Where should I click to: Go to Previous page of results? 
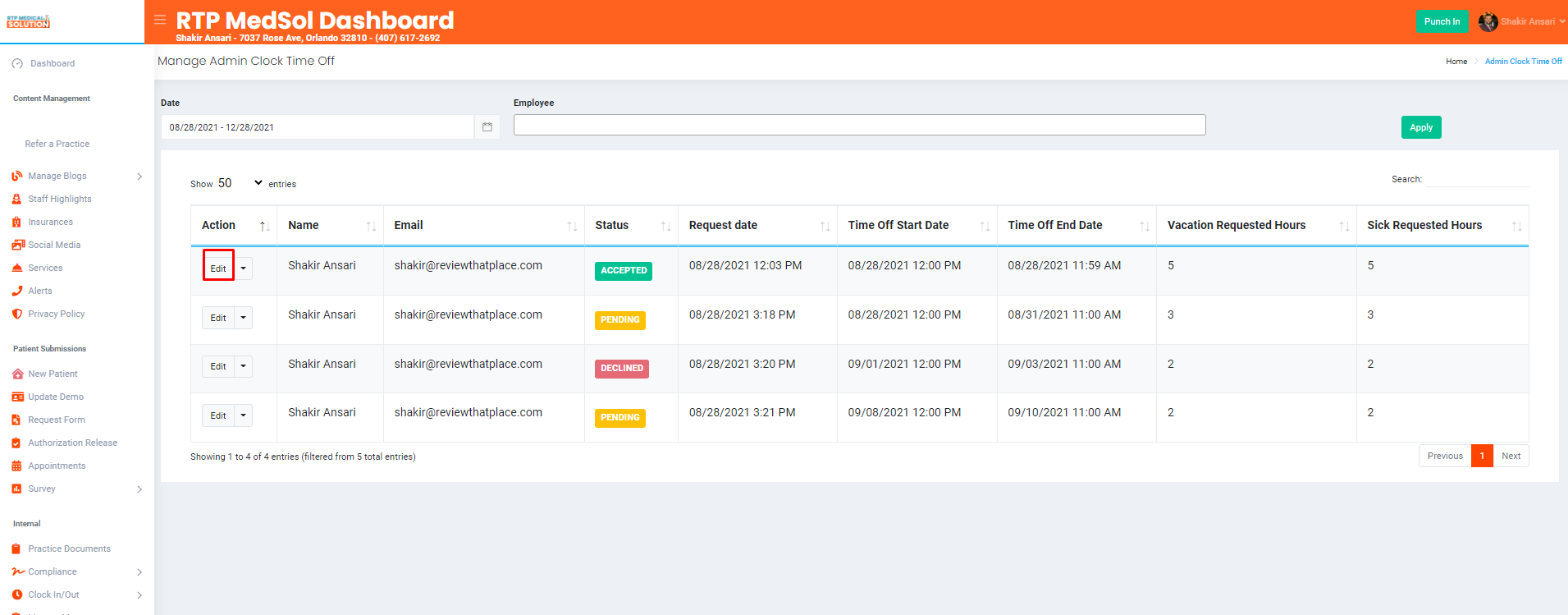pos(1445,456)
